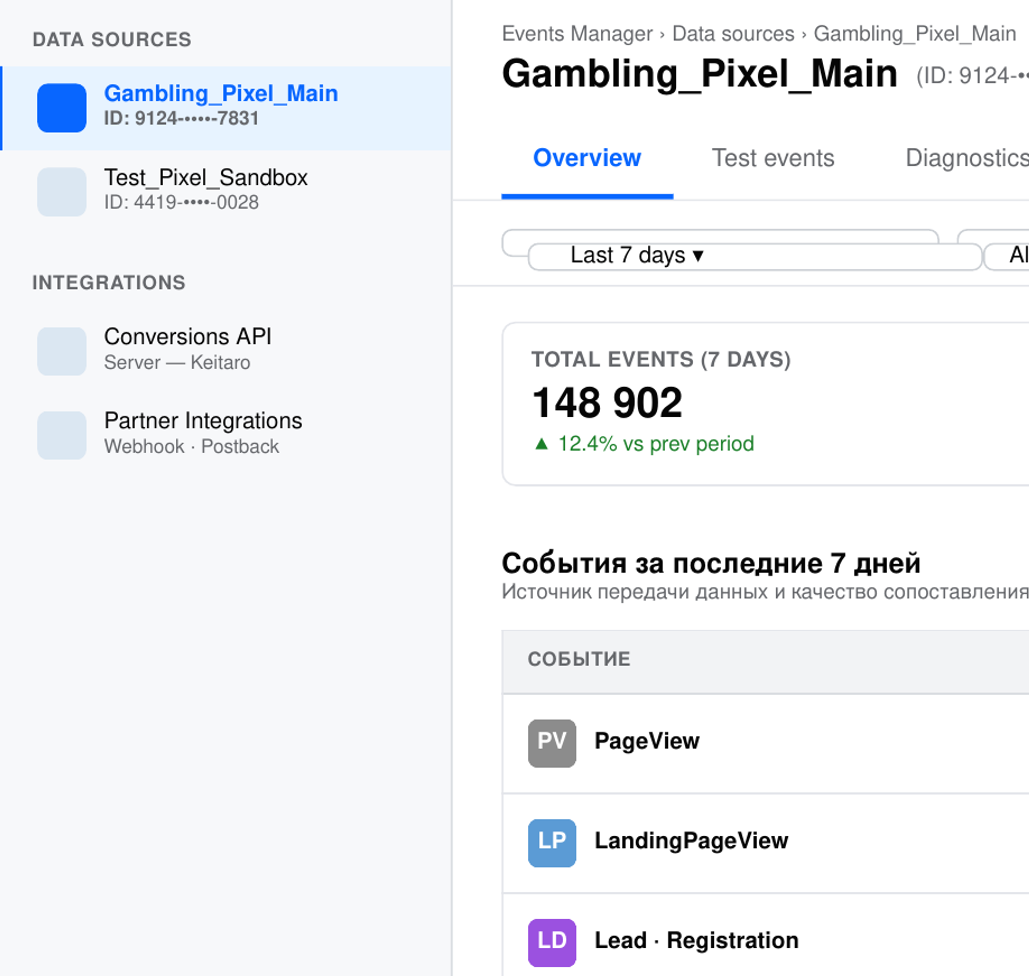Click the Test_Pixel_Sandbox source icon
Image resolution: width=1029 pixels, height=976 pixels.
point(62,192)
